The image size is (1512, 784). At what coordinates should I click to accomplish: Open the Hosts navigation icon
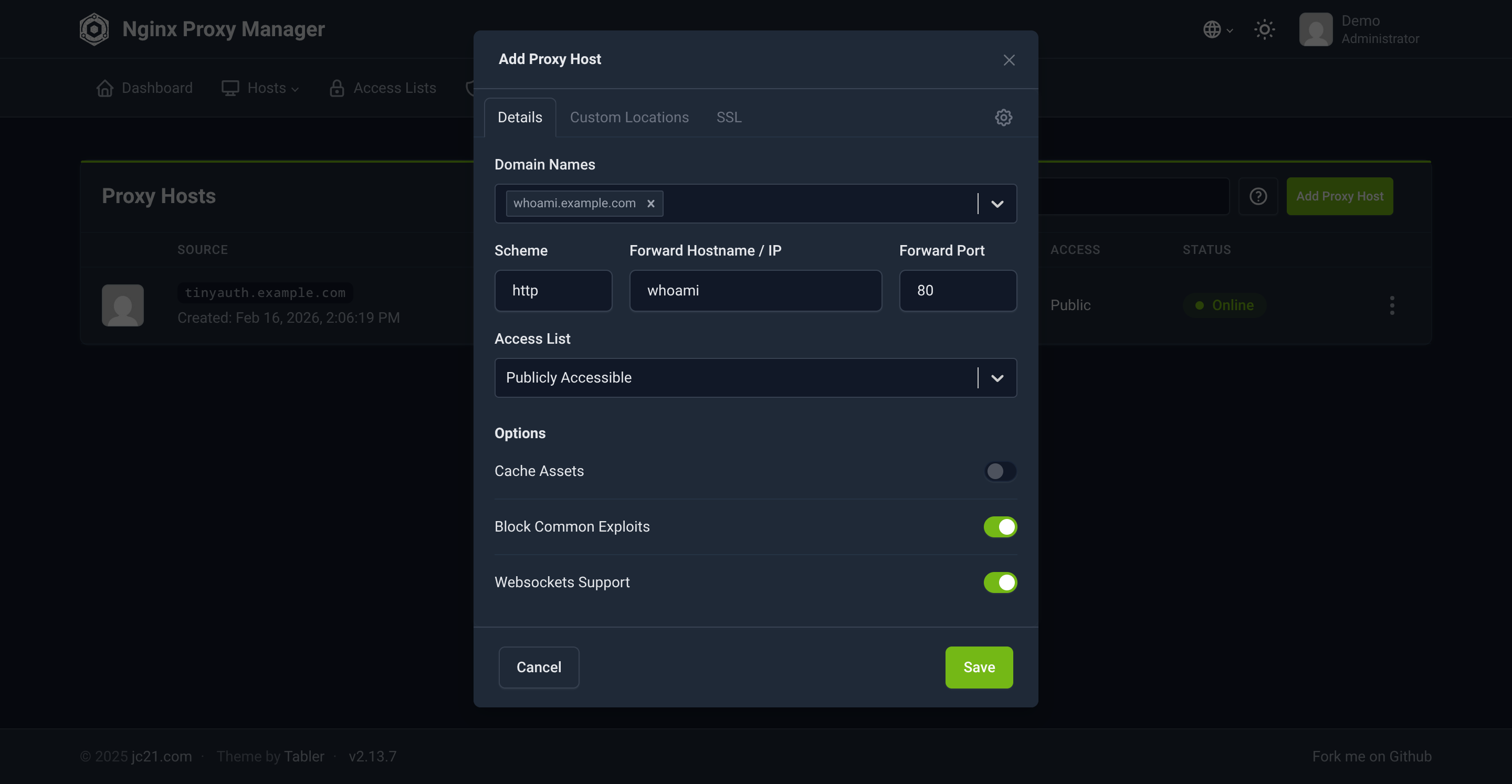[230, 88]
